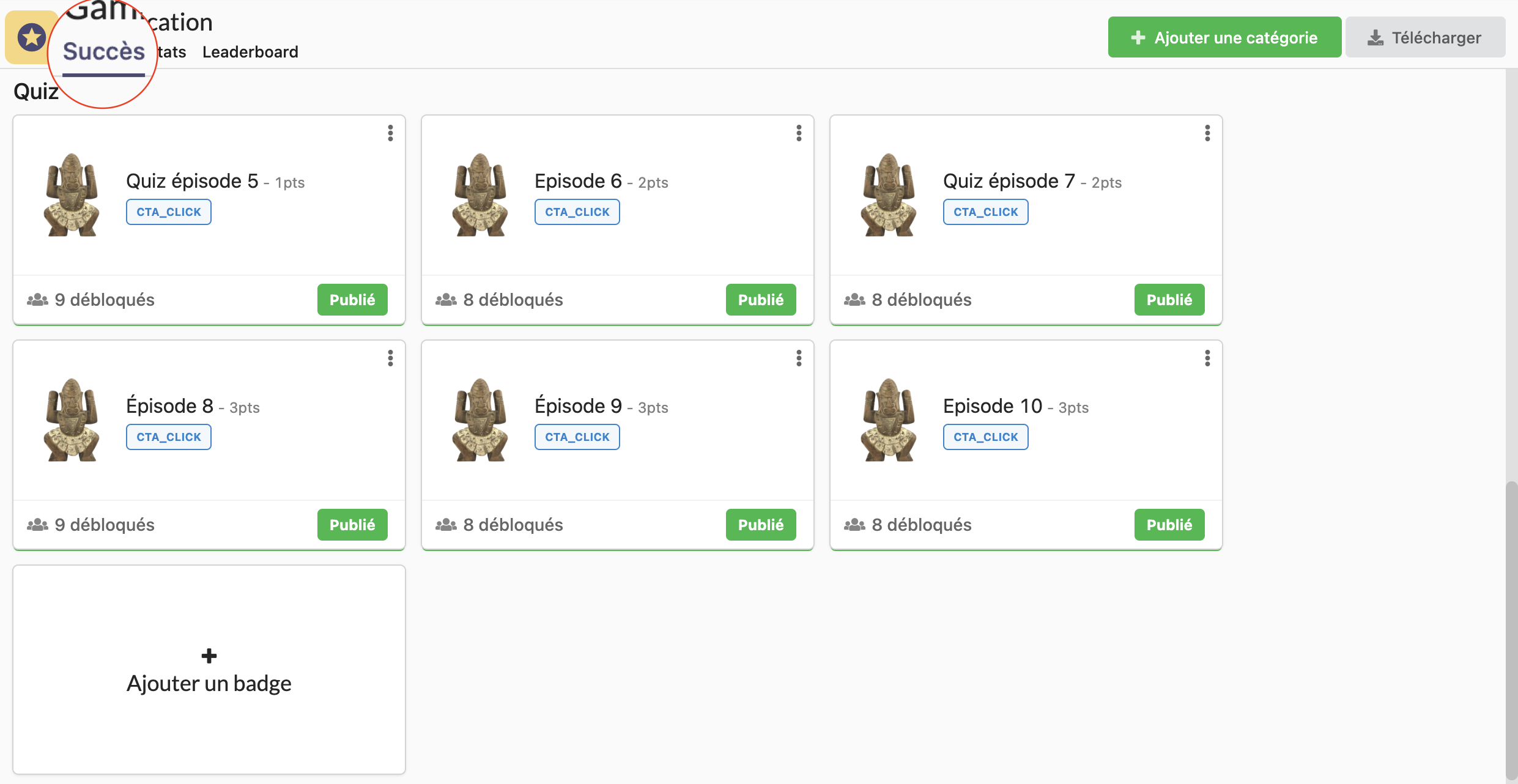The image size is (1518, 784).
Task: Click three-dot icon on Épisode 8 card
Action: pos(390,358)
